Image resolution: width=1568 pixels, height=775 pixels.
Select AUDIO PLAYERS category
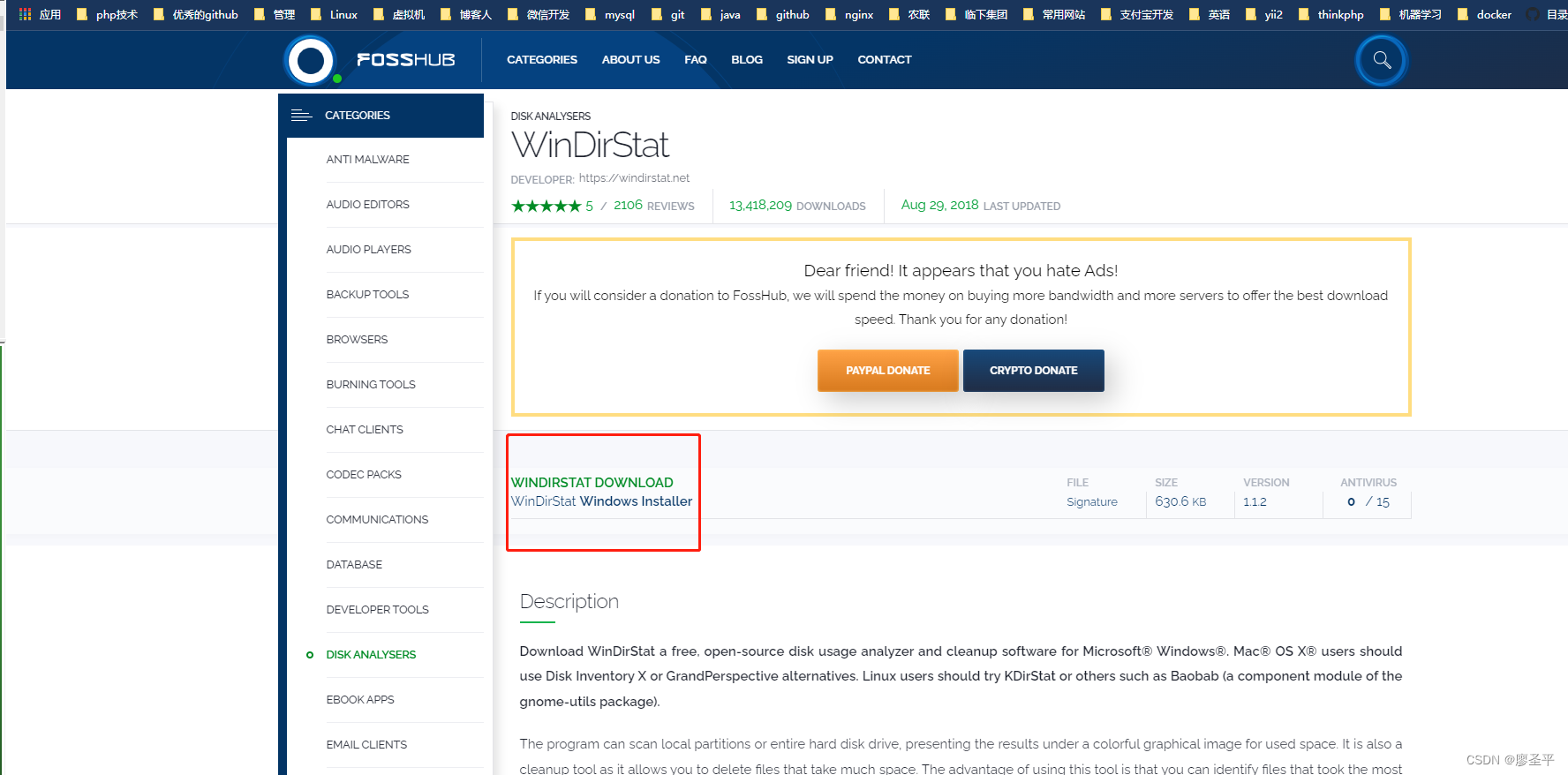point(369,250)
